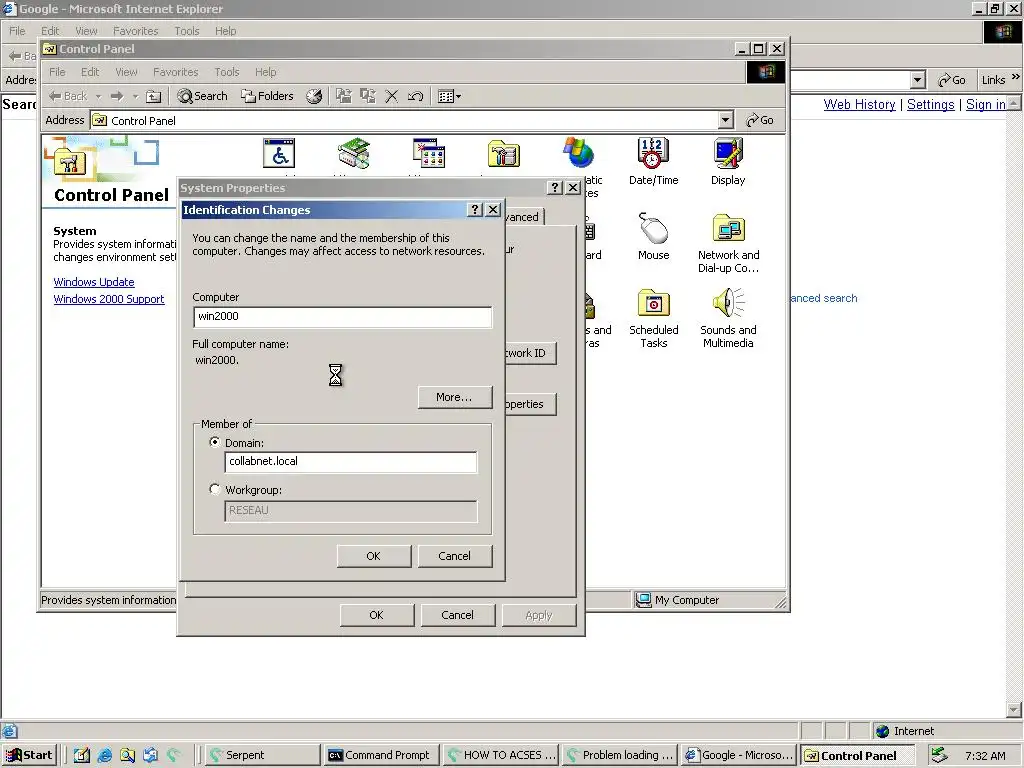Open the Add/Remove Hardware icon
Screen dimensions: 1024x768
point(354,153)
